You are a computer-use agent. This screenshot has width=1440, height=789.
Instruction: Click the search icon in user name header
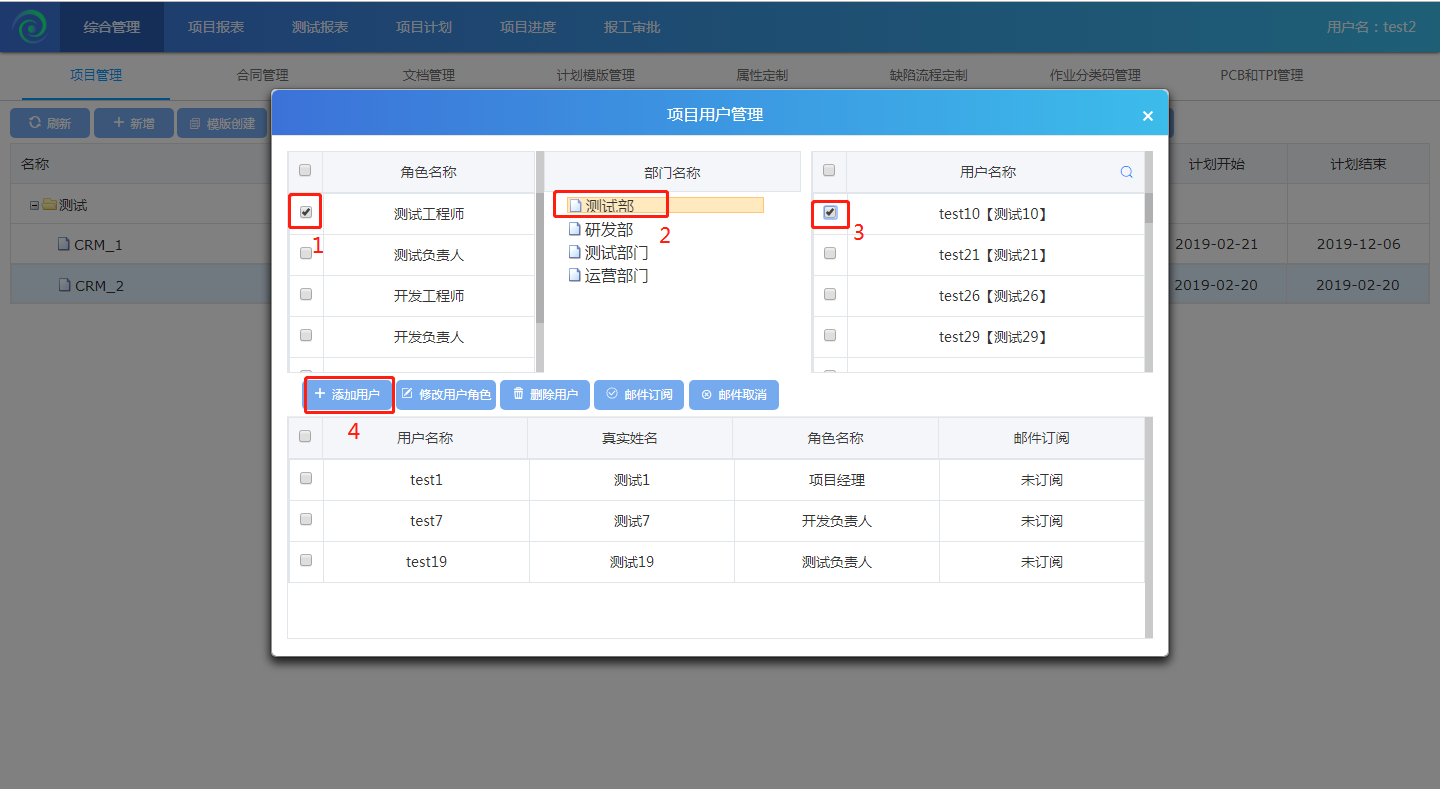pyautogui.click(x=1127, y=172)
